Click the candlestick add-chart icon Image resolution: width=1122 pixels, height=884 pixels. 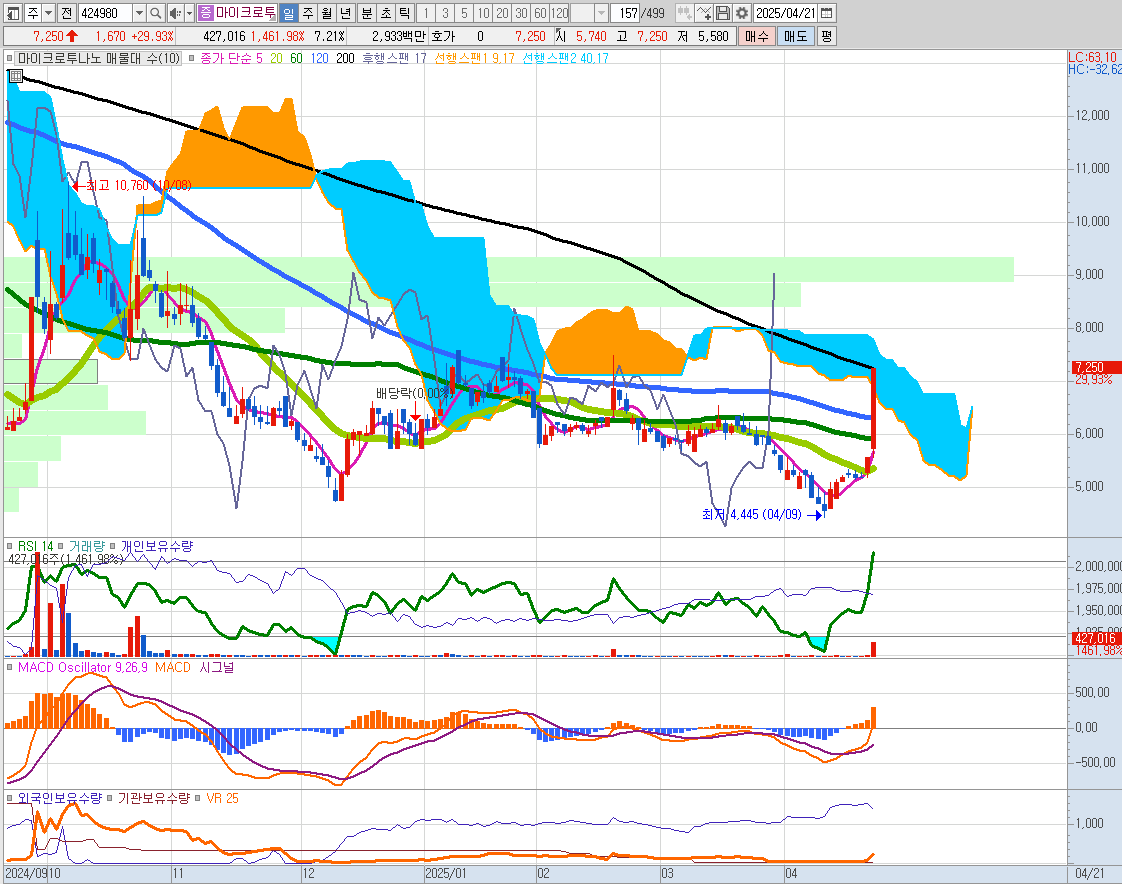point(684,13)
